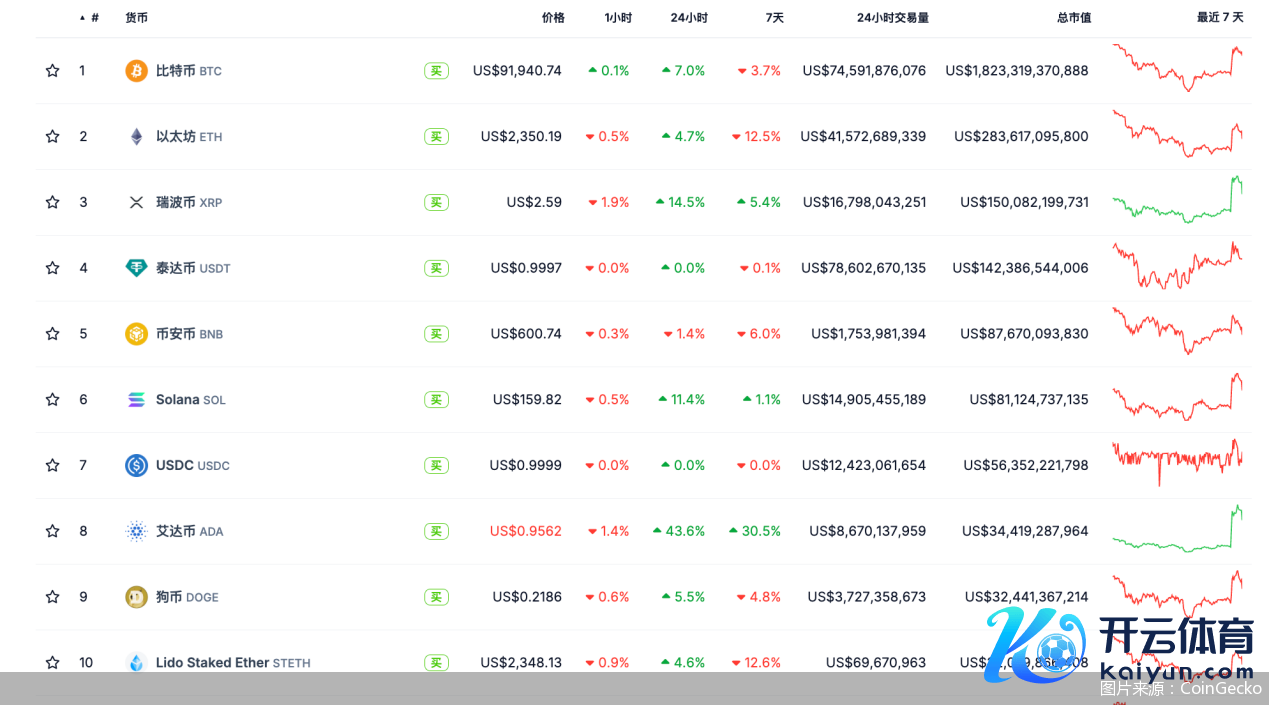Click the Tether USDT coin logo
This screenshot has width=1269, height=705.
point(136,267)
